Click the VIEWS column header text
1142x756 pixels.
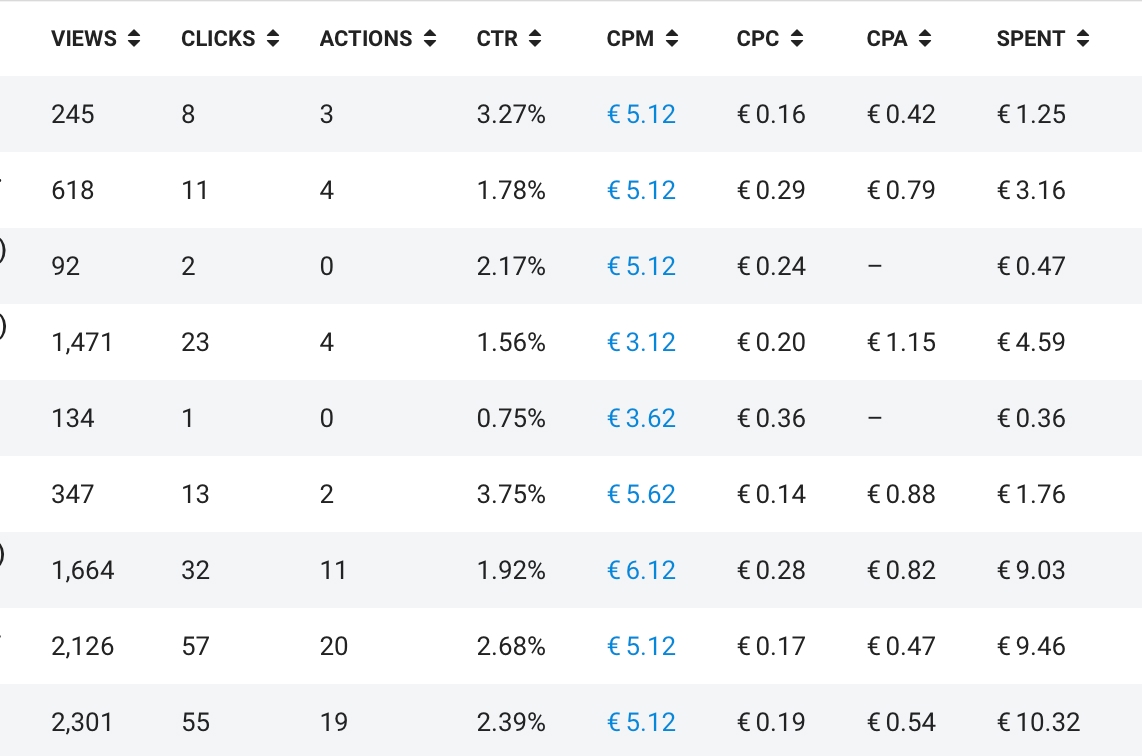coord(84,39)
